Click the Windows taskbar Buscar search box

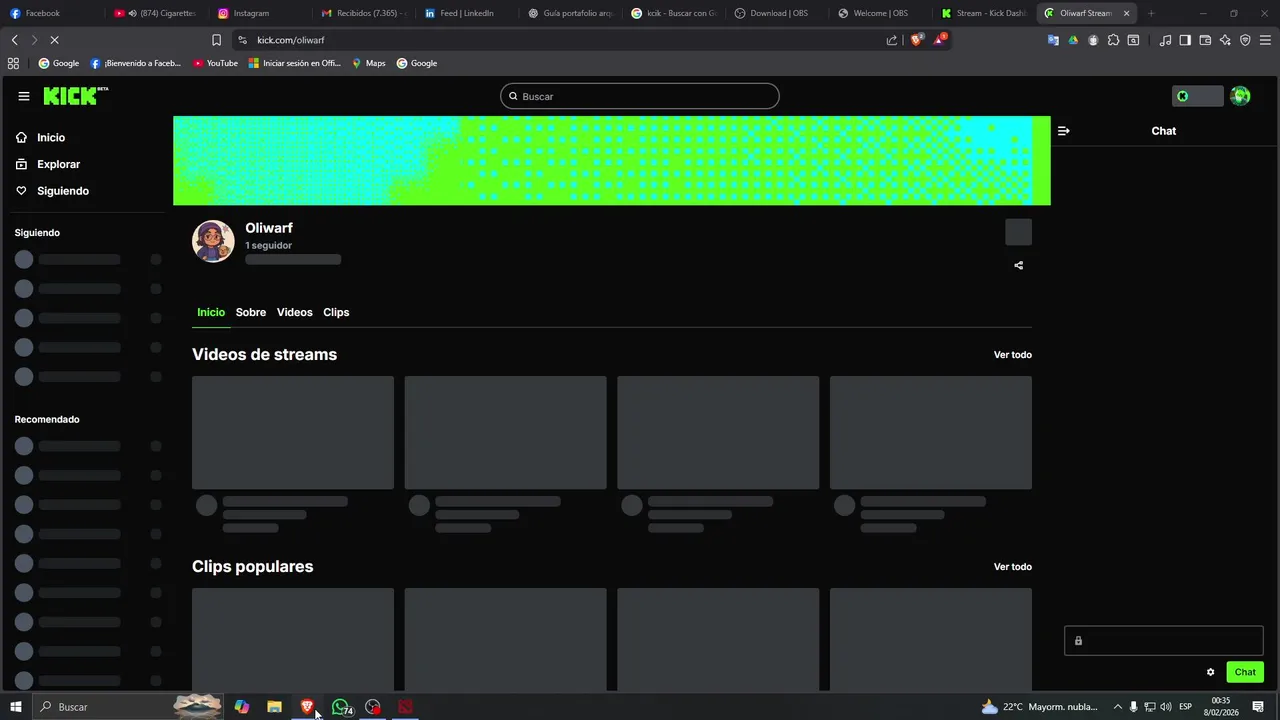[x=128, y=707]
